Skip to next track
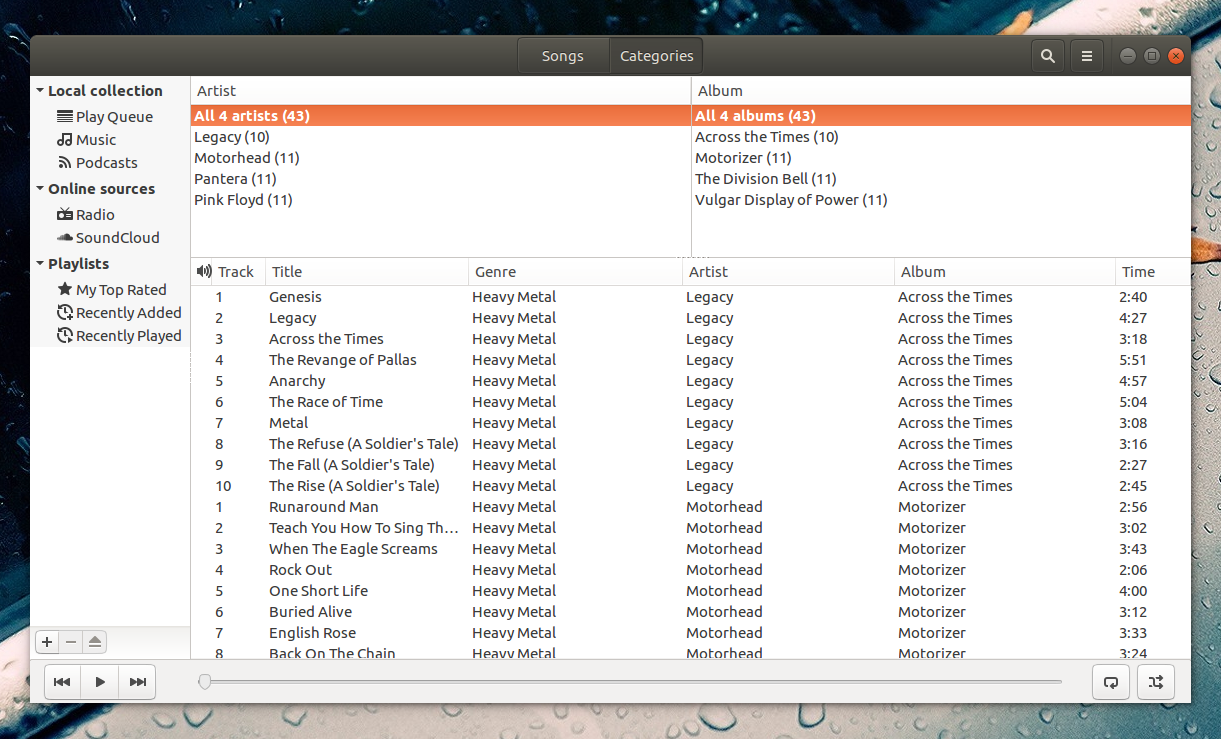Screen dimensions: 1221x739 tap(138, 682)
